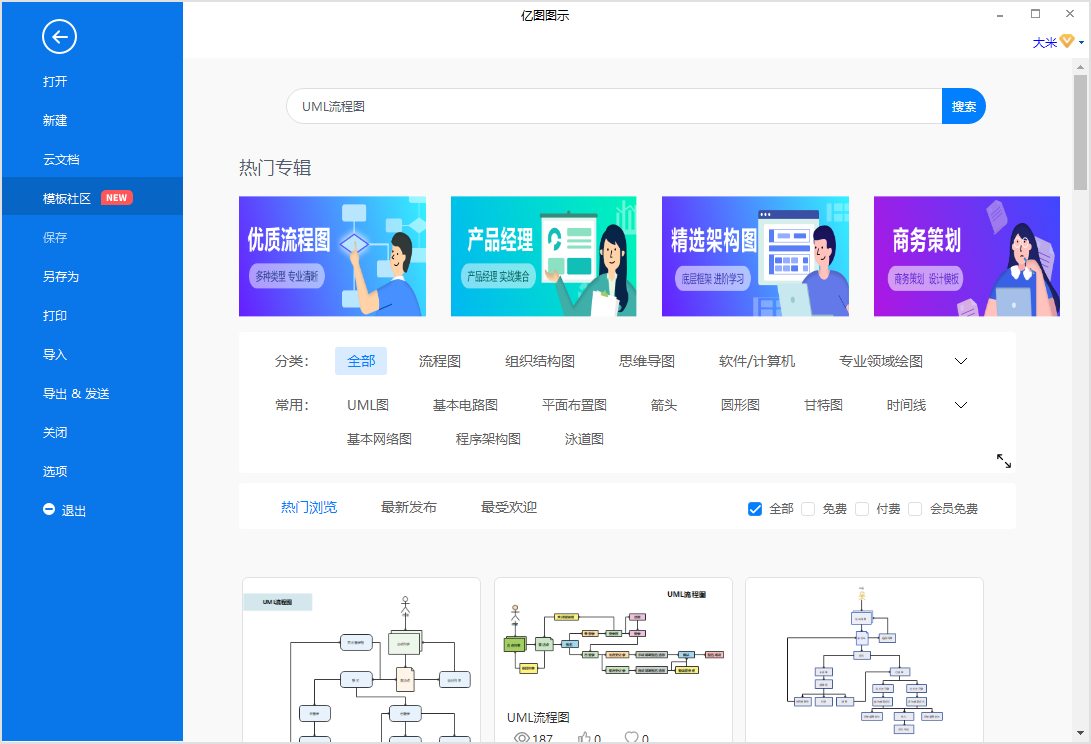This screenshot has height=744, width=1091.
Task: Switch to the 最新发布 tab
Action: (409, 507)
